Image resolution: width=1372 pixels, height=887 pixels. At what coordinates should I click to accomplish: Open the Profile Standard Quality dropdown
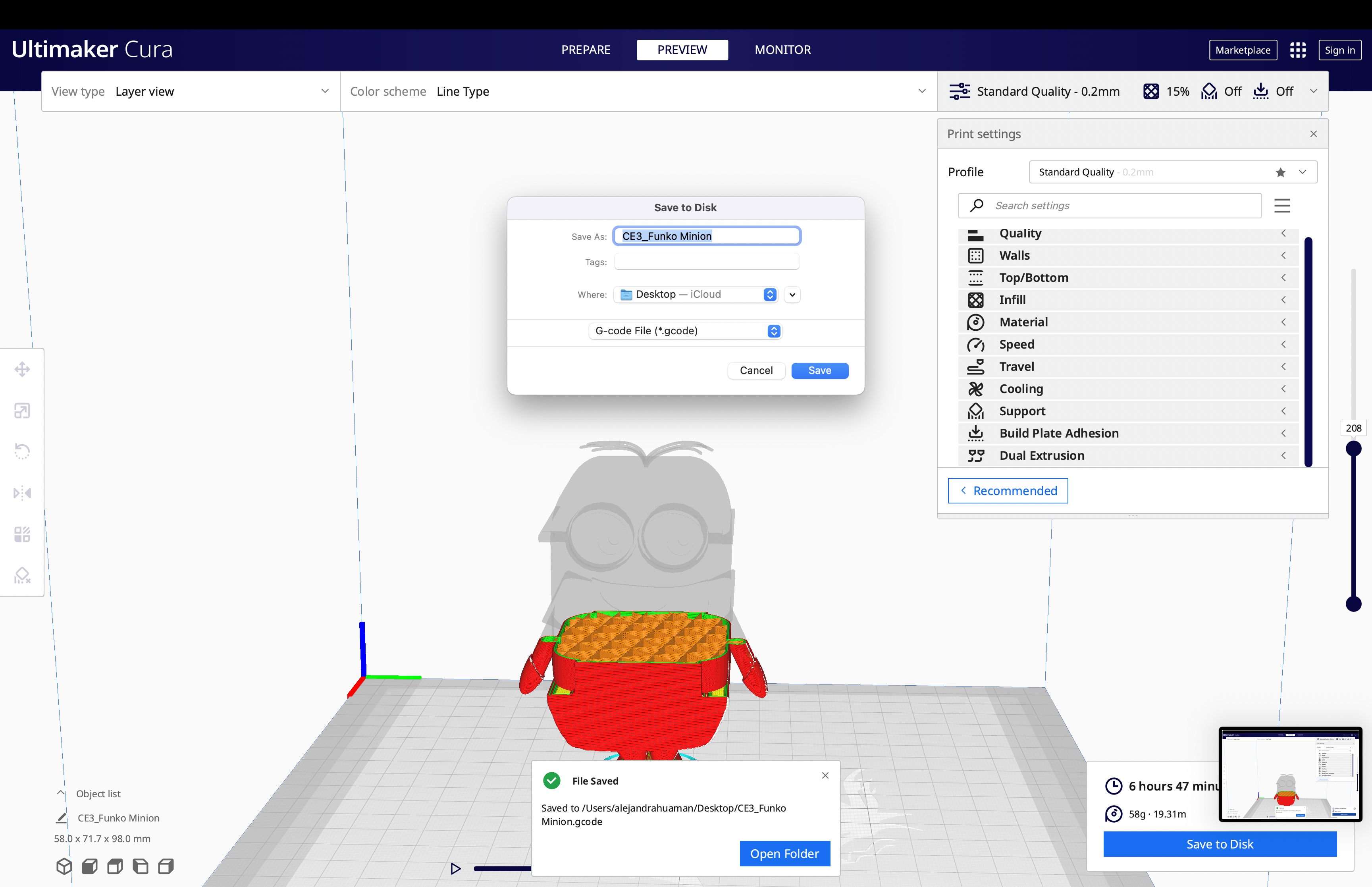(x=1173, y=172)
